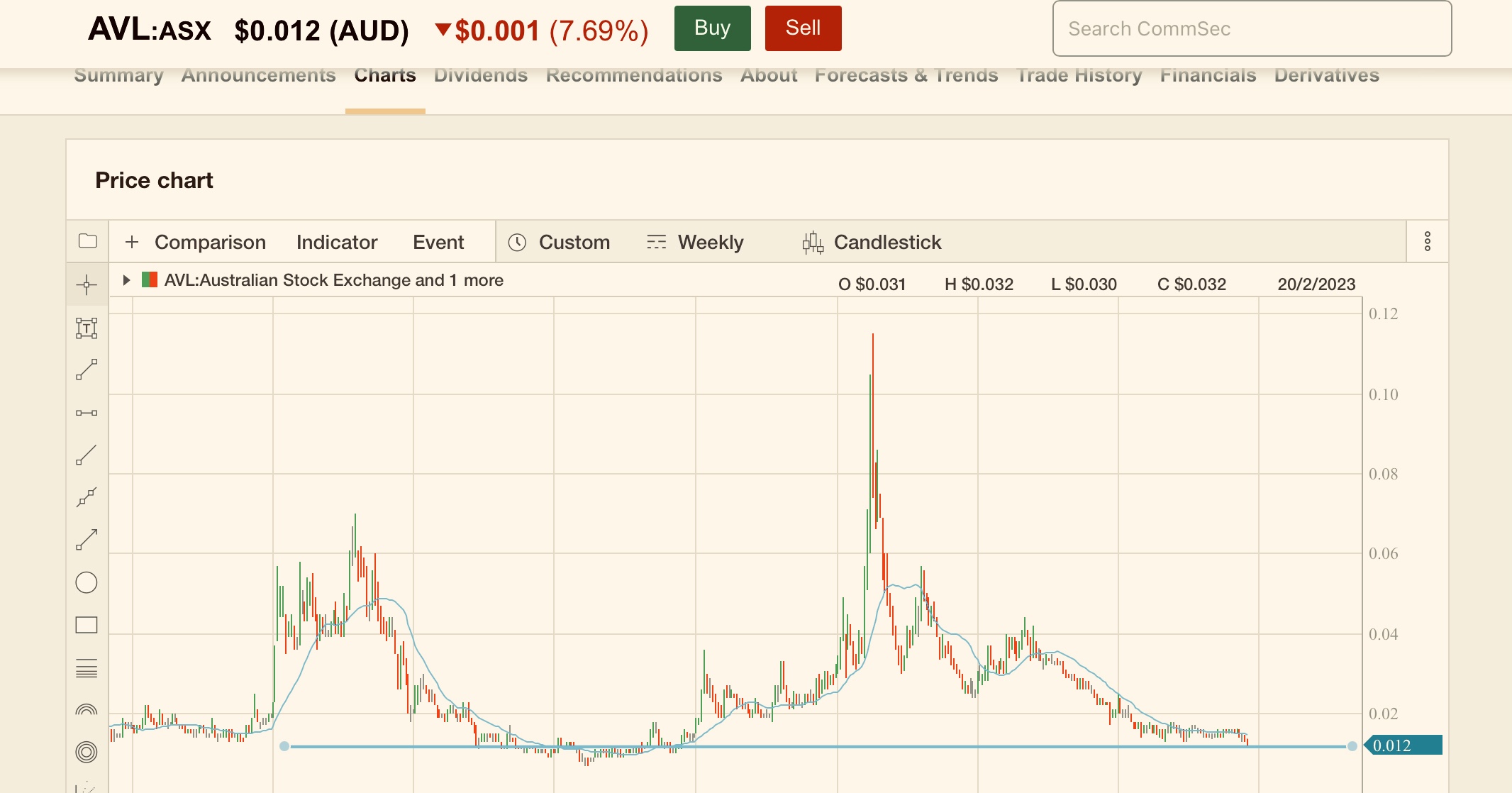Select the crosshair cursor tool

point(87,285)
